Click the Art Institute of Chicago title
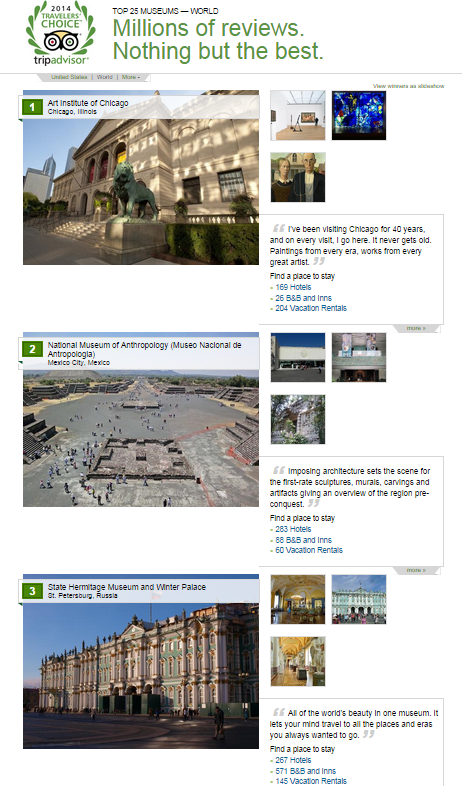462x786 pixels. (88, 103)
